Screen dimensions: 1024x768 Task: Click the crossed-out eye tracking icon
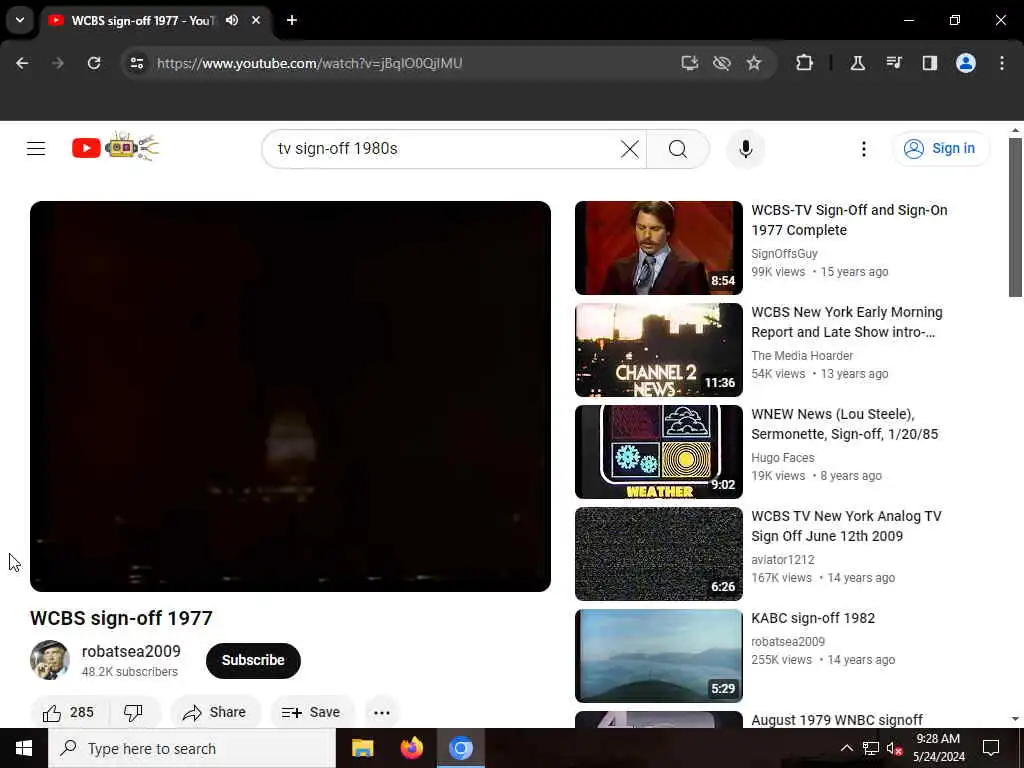coord(722,63)
